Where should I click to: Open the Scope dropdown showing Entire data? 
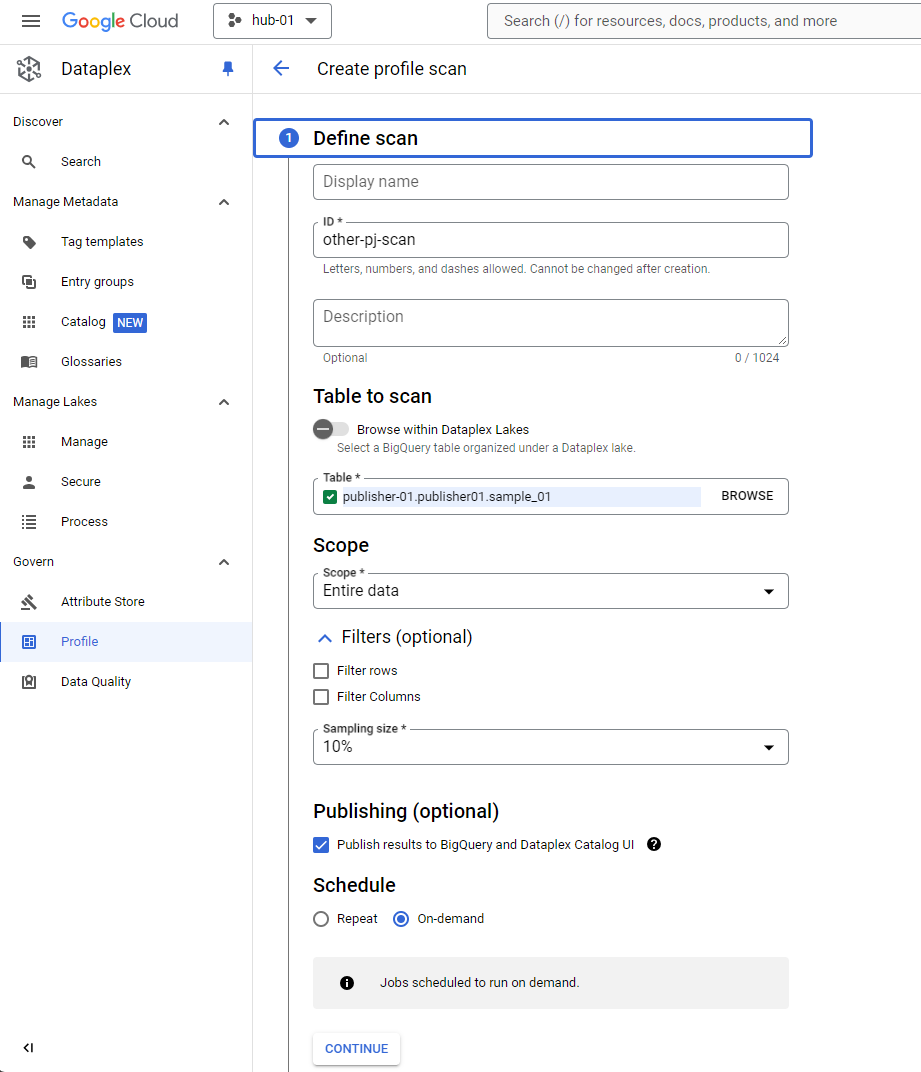point(550,591)
